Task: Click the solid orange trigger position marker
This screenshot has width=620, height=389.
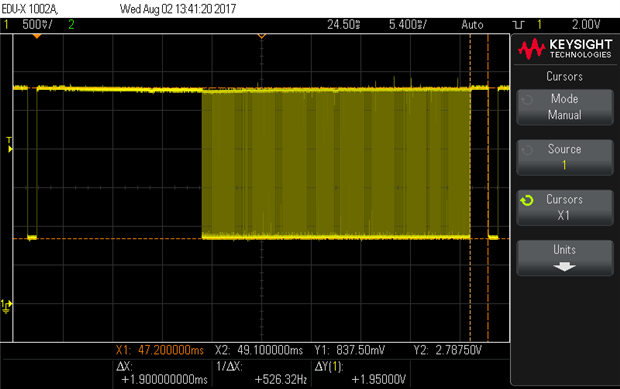Action: (37, 36)
